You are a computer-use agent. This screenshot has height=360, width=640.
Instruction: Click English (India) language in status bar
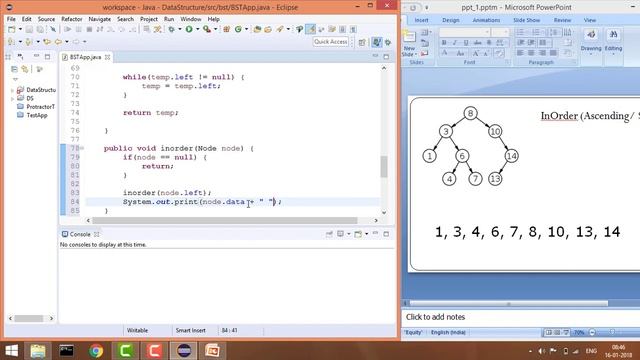[448, 332]
